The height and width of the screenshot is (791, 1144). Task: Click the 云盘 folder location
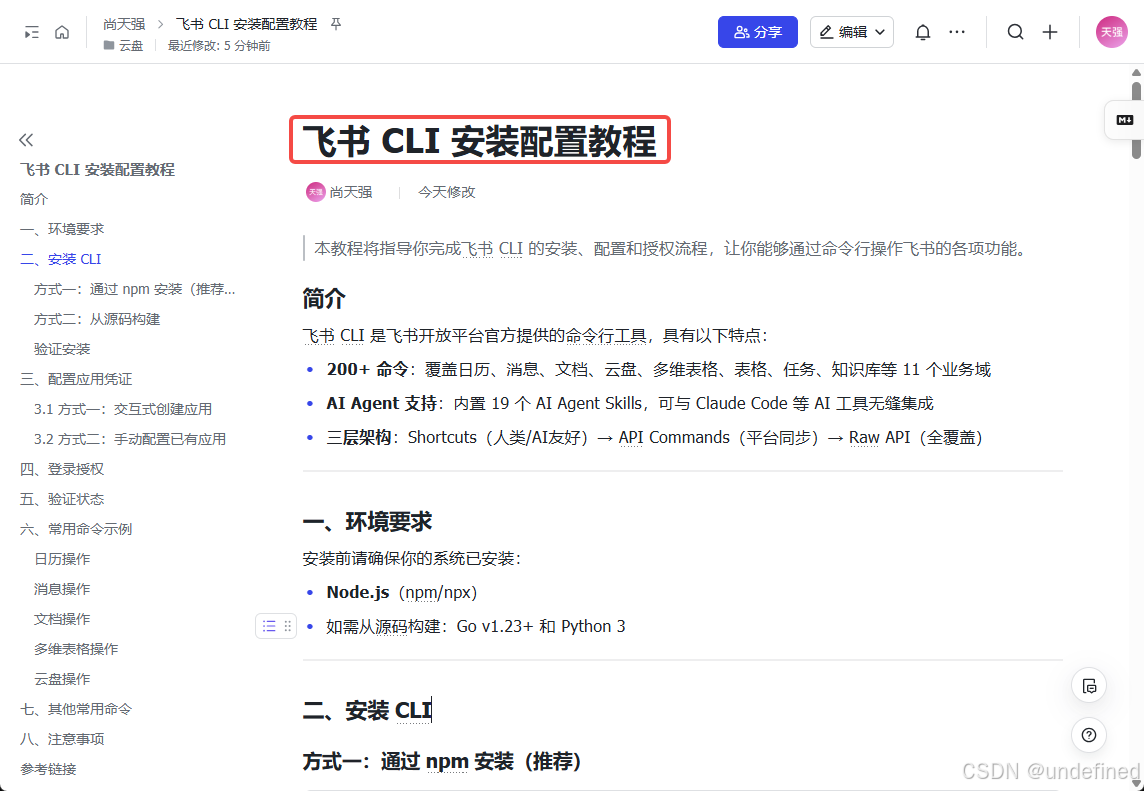tap(123, 45)
